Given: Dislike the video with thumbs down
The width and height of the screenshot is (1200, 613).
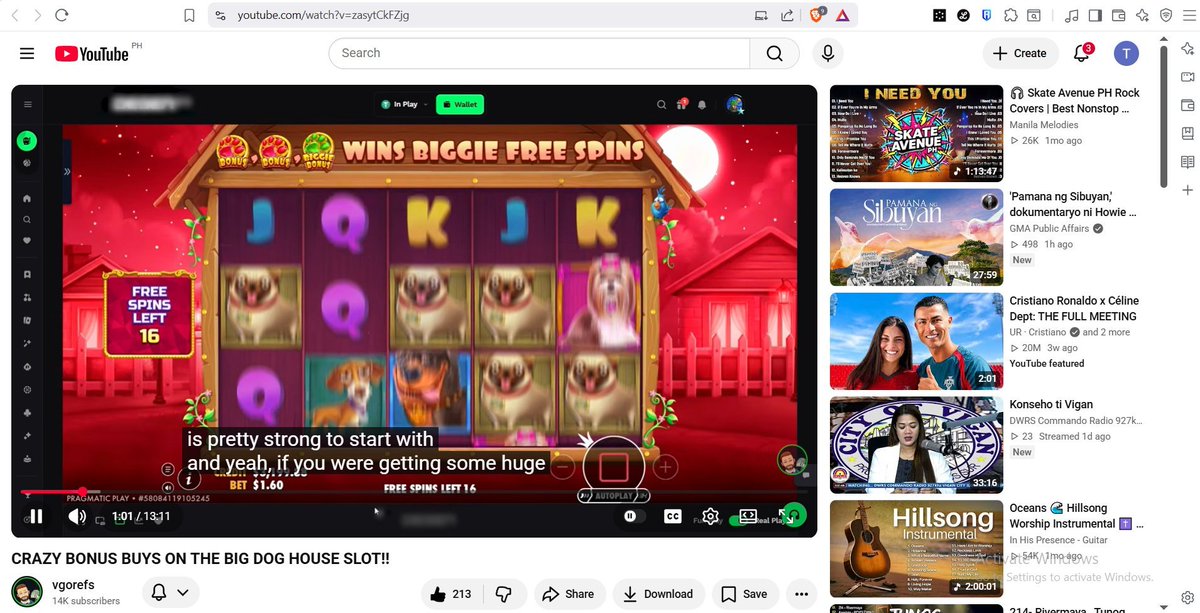Looking at the screenshot, I should click(x=503, y=594).
